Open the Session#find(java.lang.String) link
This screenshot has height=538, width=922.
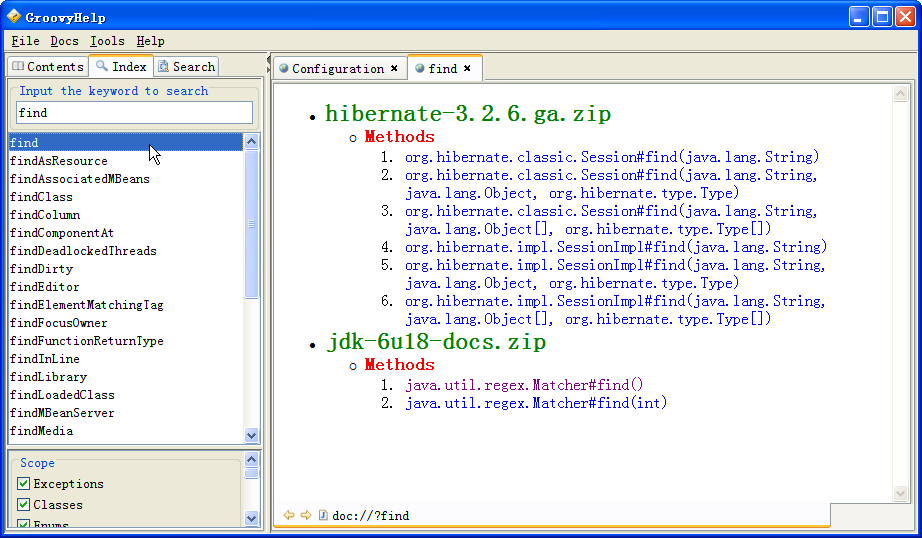[611, 157]
